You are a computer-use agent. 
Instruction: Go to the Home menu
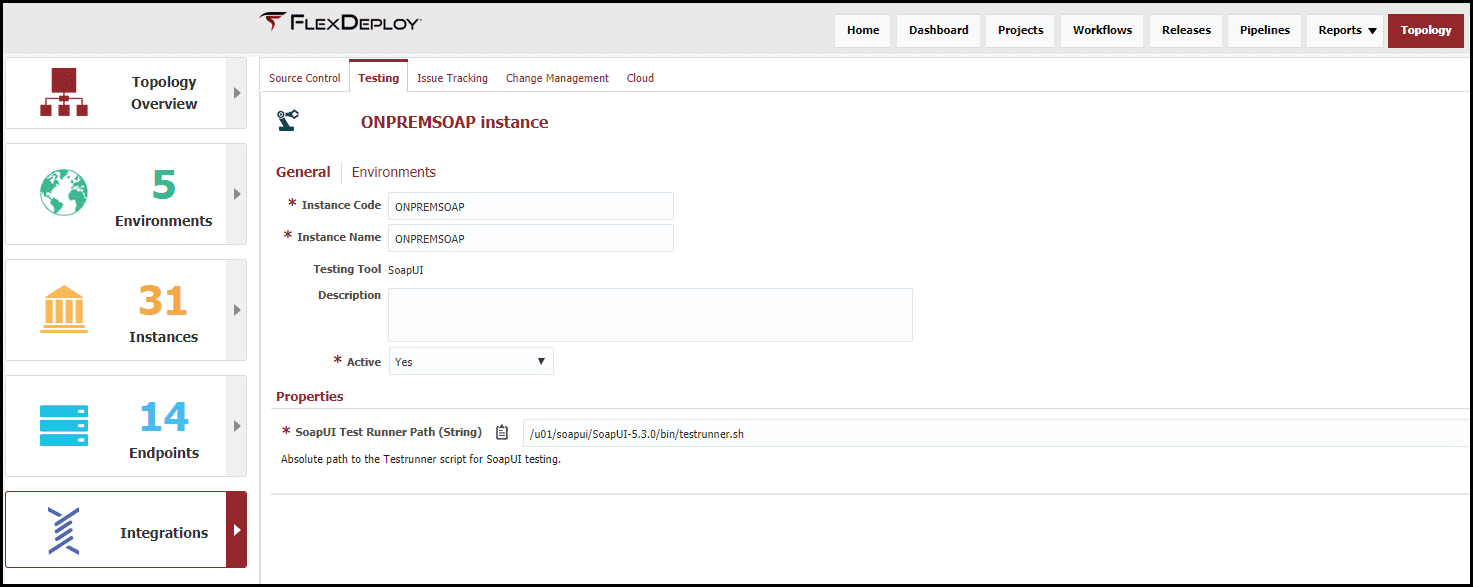pyautogui.click(x=863, y=30)
